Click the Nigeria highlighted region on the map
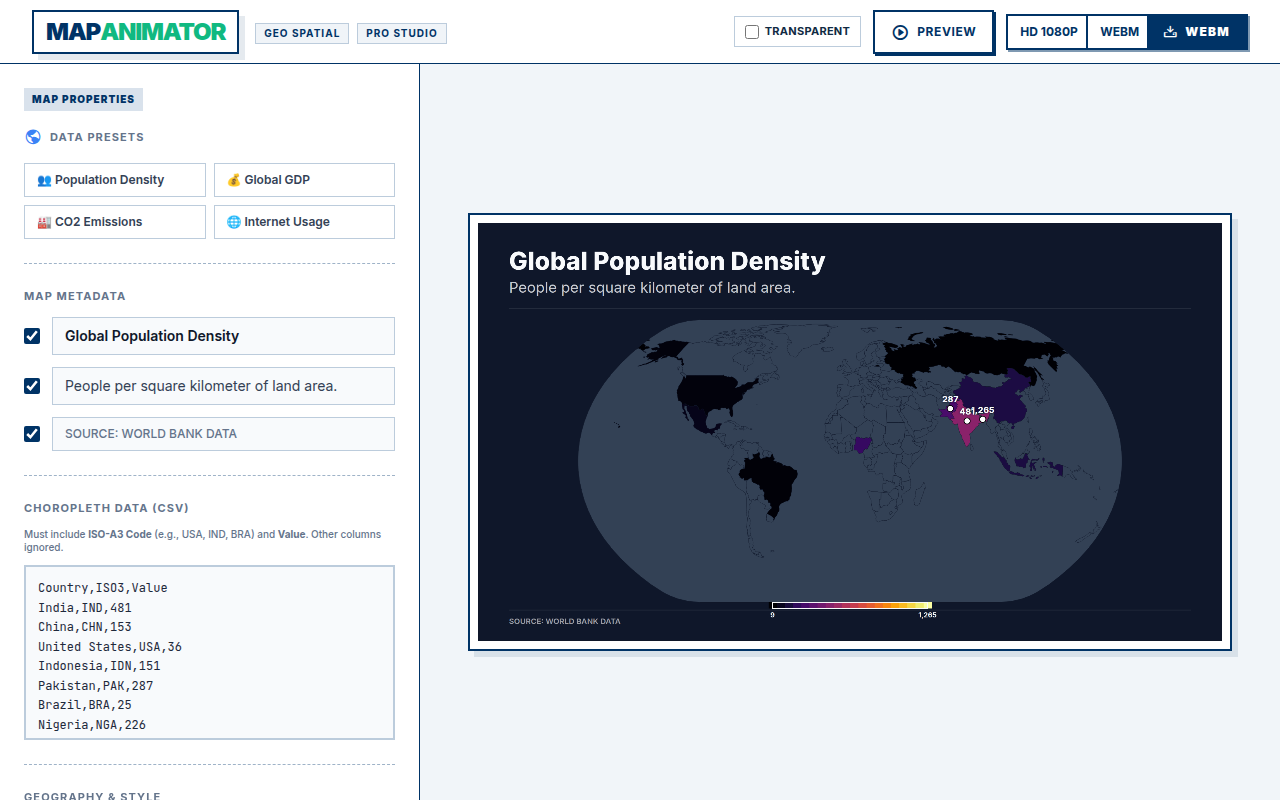The width and height of the screenshot is (1280, 800). (864, 444)
